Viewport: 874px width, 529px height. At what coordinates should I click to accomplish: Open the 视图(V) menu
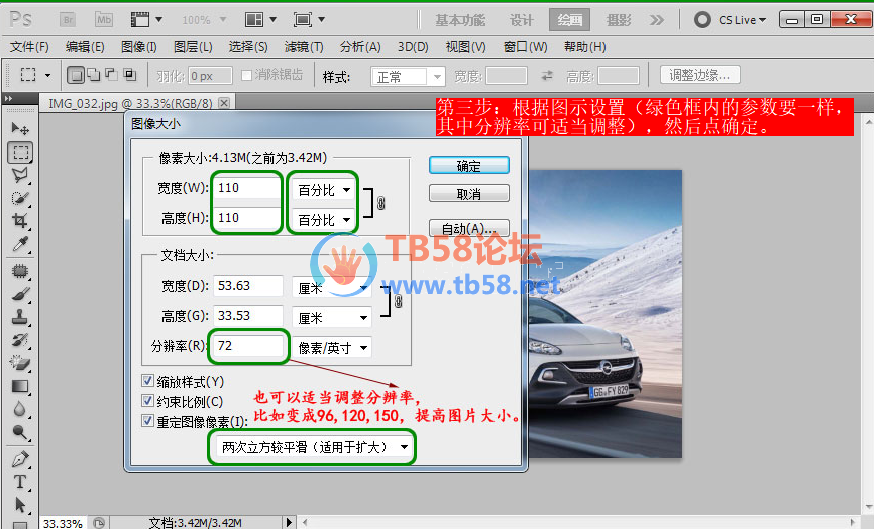[x=465, y=47]
